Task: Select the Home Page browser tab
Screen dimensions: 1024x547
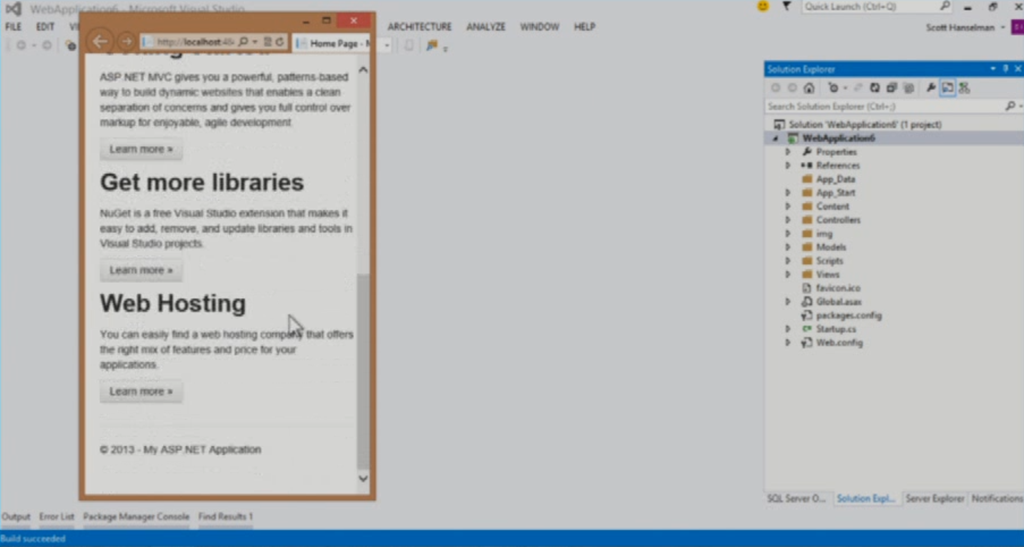Action: (332, 44)
